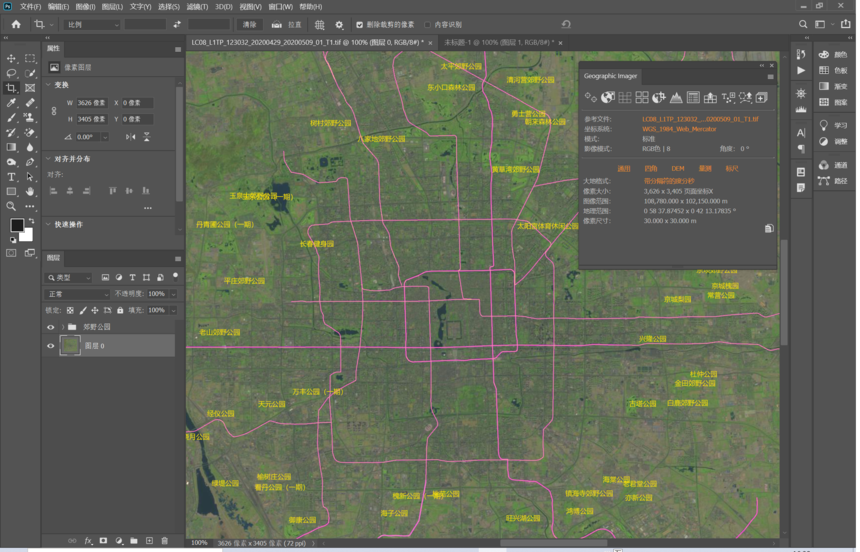Viewport: 860px width, 552px height.
Task: Open the 窗口(W) menu
Action: tap(280, 7)
